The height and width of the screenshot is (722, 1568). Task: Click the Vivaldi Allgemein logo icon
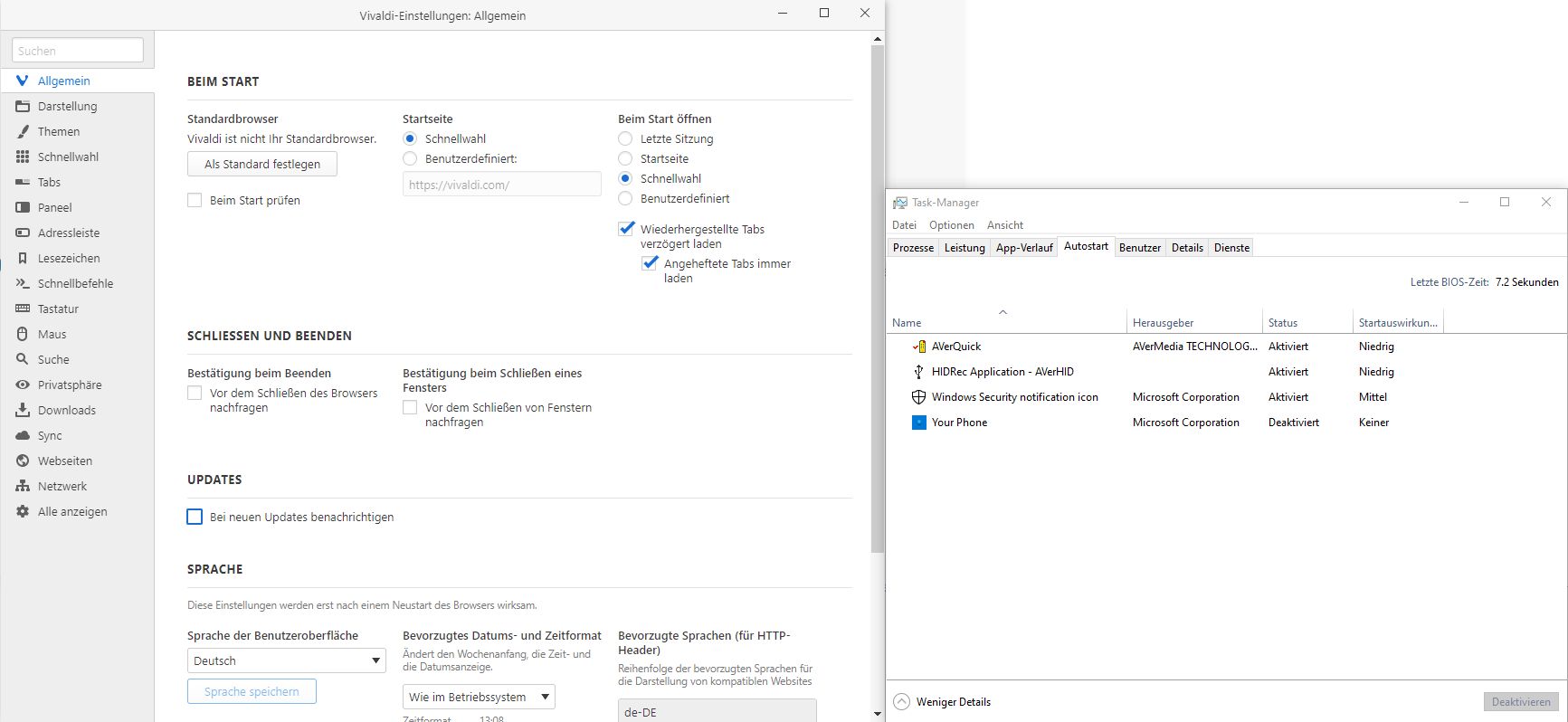[x=23, y=81]
